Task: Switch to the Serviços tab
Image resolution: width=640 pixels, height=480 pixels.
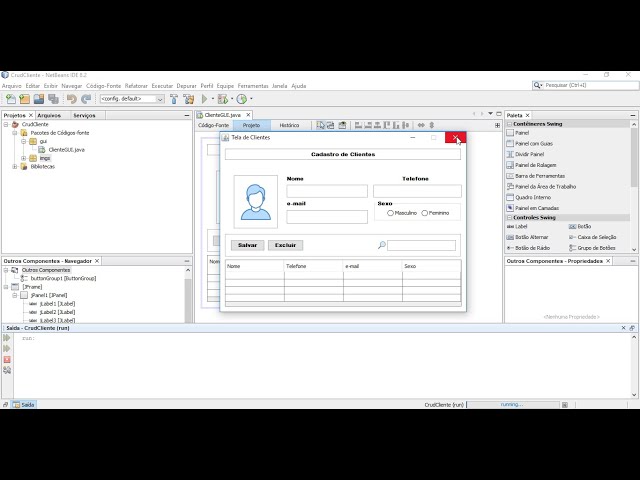Action: tap(84, 116)
